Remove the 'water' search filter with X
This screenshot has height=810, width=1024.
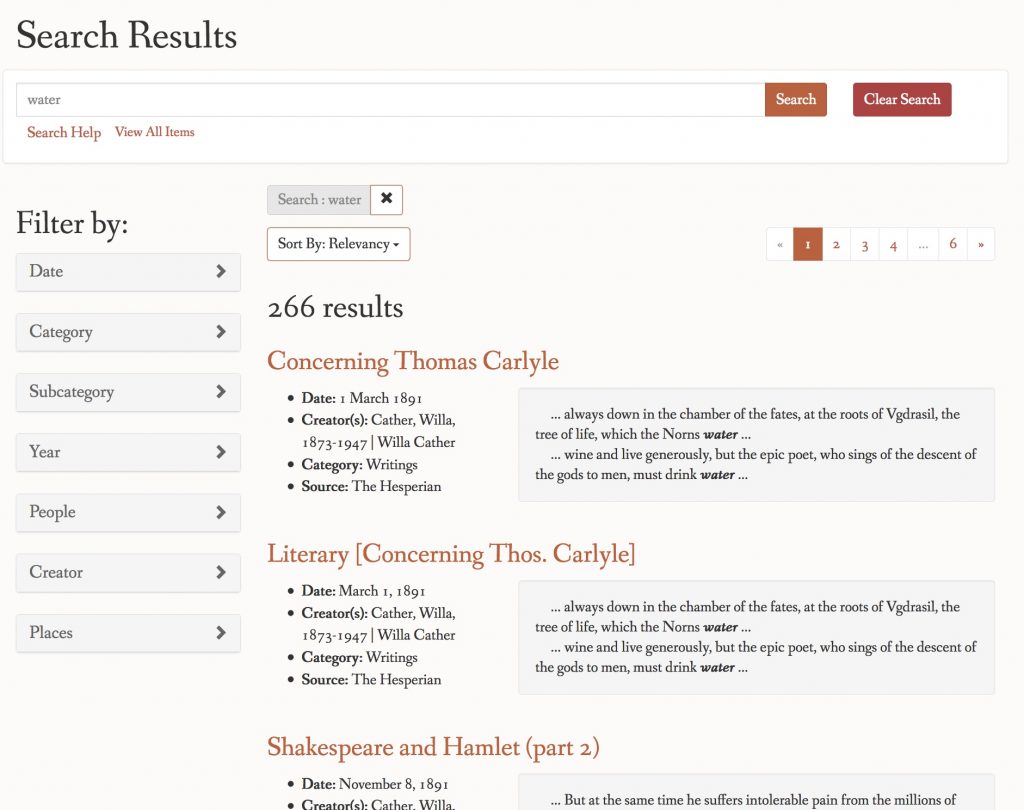(x=386, y=200)
